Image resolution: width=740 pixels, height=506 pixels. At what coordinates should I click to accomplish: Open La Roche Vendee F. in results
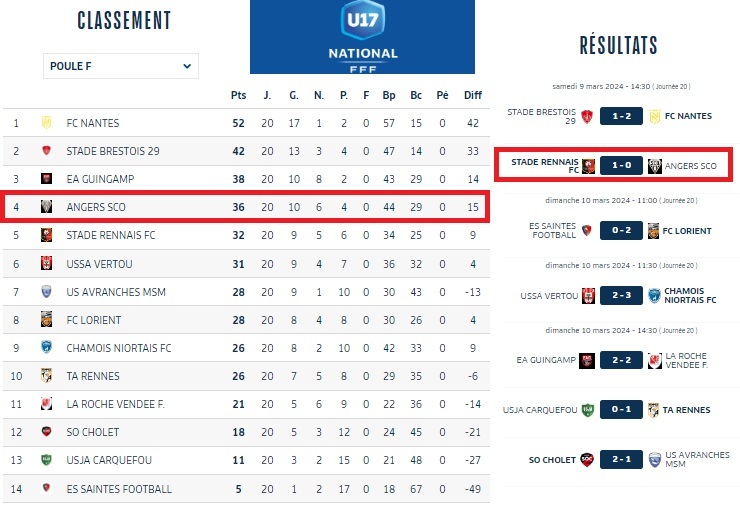click(686, 360)
